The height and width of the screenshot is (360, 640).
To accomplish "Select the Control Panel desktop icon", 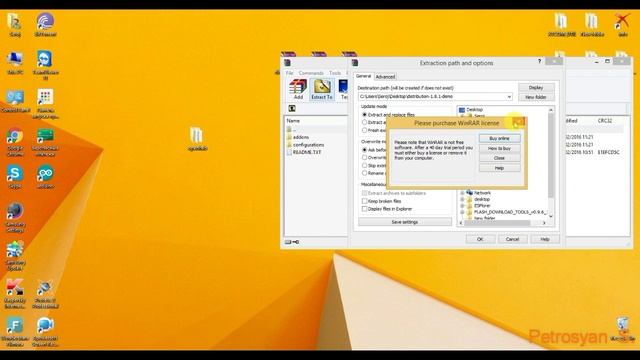I will (16, 101).
